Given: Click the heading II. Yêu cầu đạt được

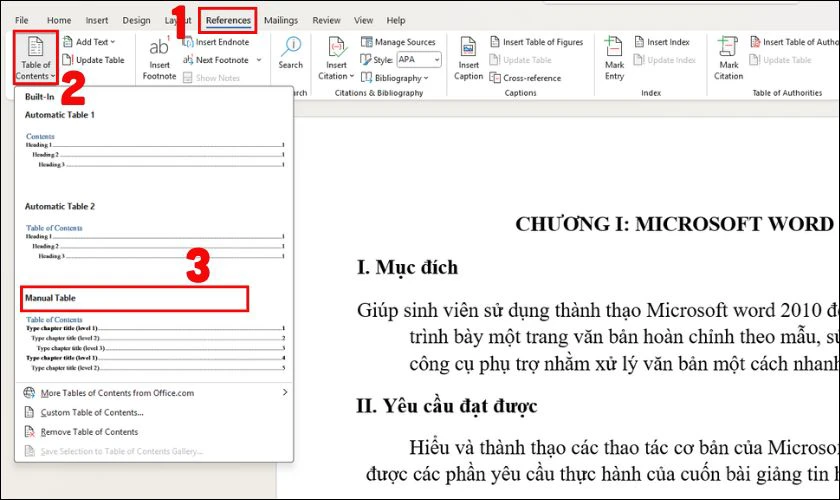Looking at the screenshot, I should [446, 406].
